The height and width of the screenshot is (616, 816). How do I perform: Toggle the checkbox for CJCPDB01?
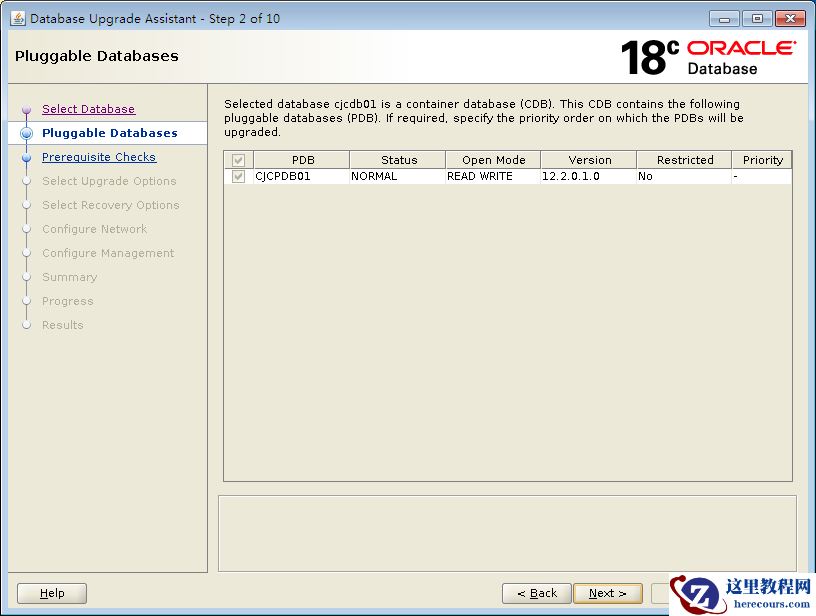click(x=238, y=176)
